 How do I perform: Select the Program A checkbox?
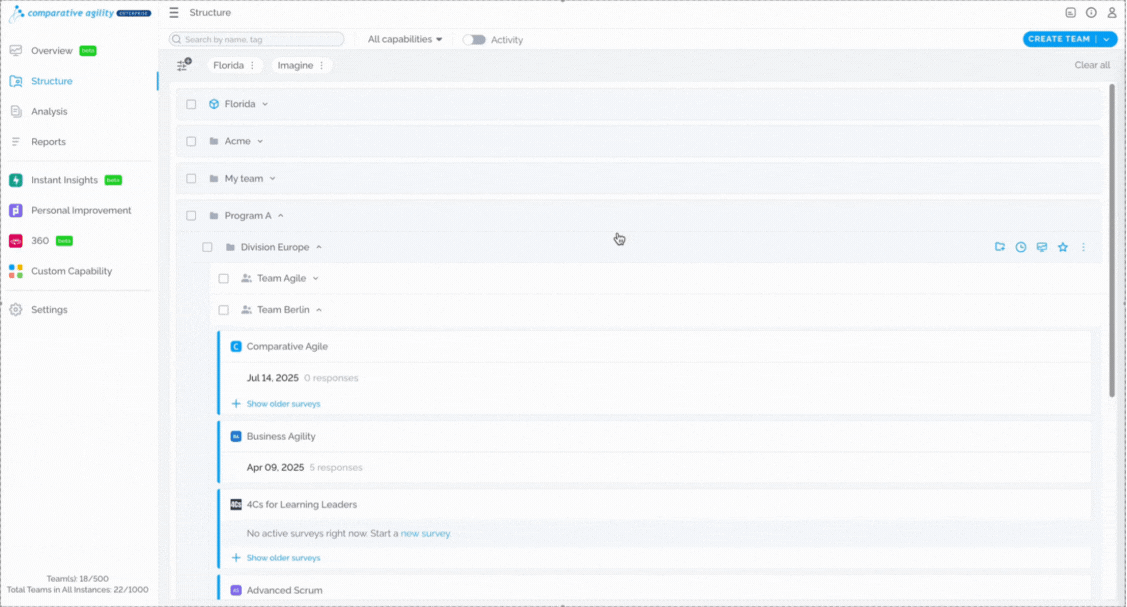click(x=191, y=216)
